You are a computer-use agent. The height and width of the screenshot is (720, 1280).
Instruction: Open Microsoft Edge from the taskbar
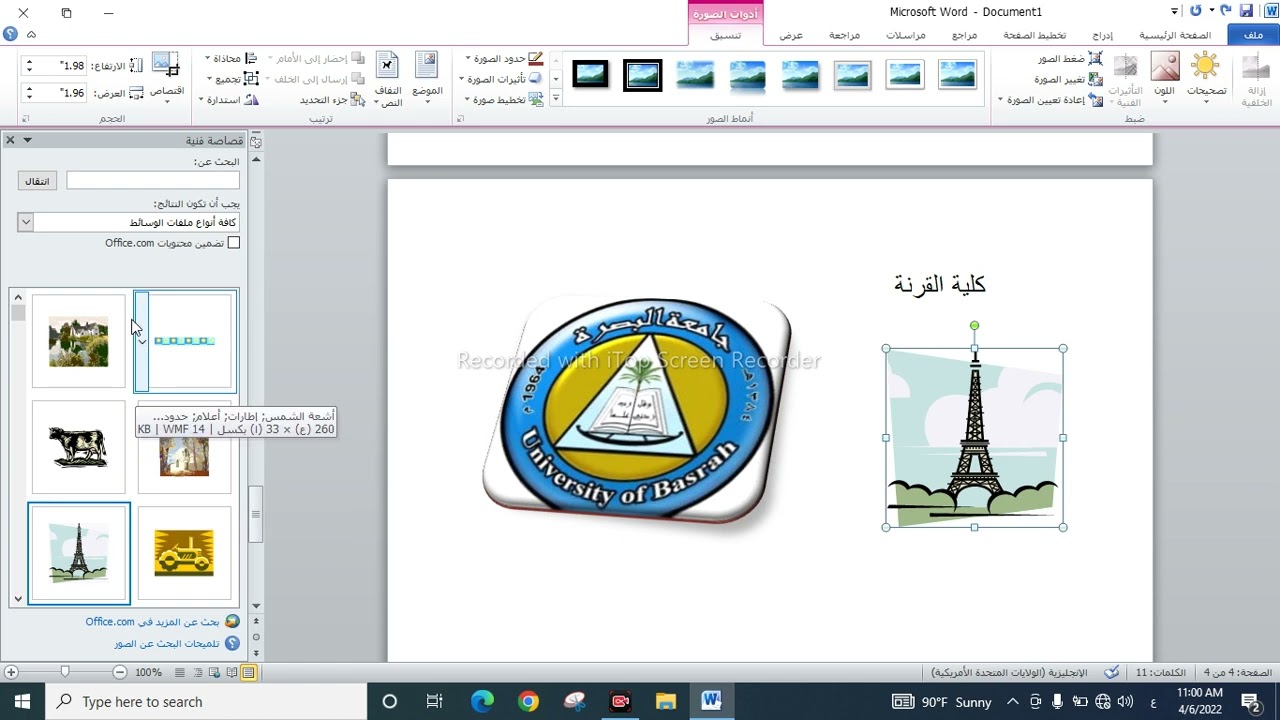(482, 701)
